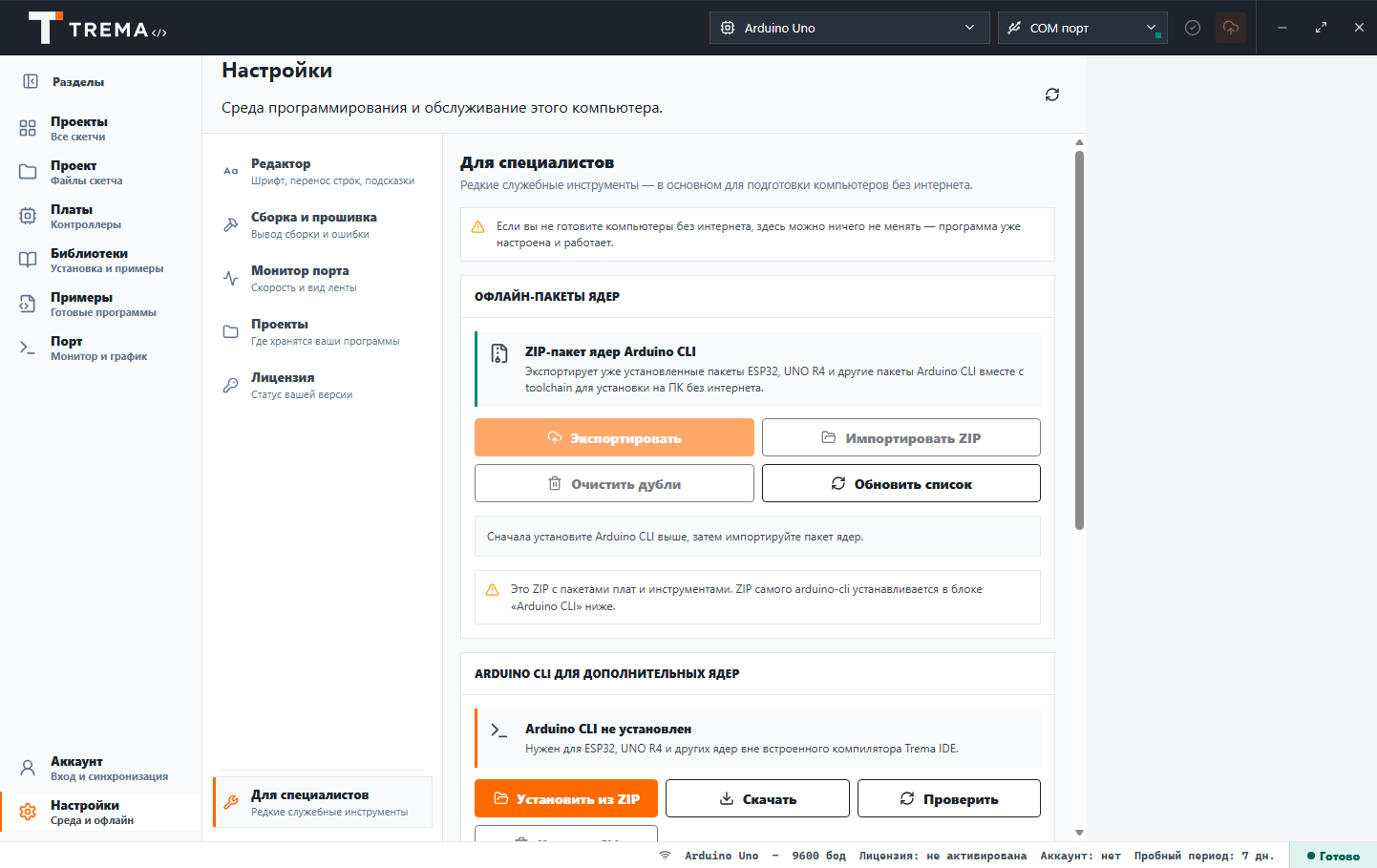Image resolution: width=1377 pixels, height=868 pixels.
Task: Click the Пробный период: 7 дн. status text
Action: 1204,856
